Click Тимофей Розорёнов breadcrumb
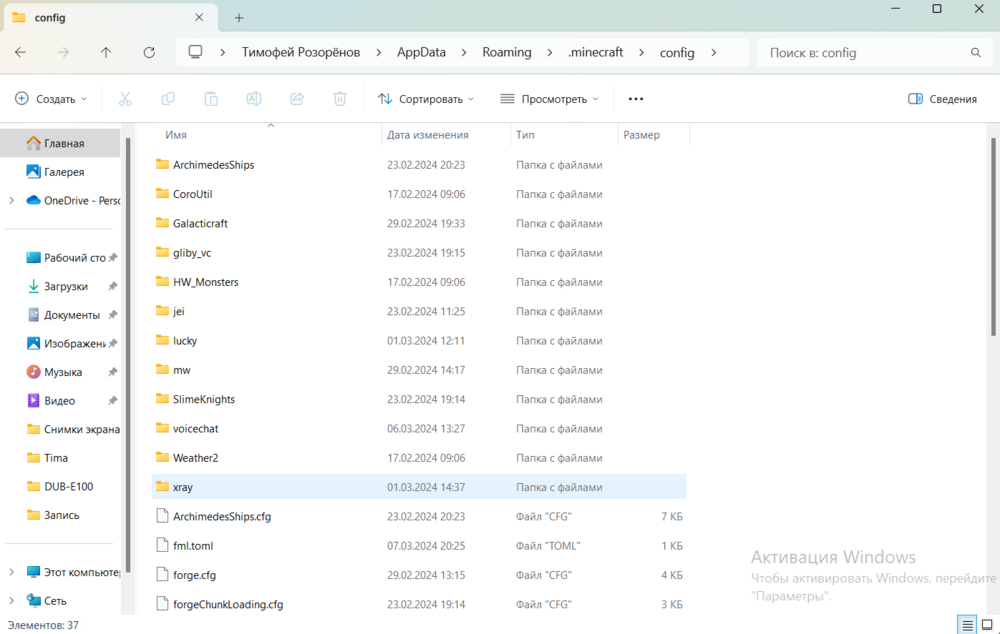This screenshot has width=1000, height=634. point(300,52)
